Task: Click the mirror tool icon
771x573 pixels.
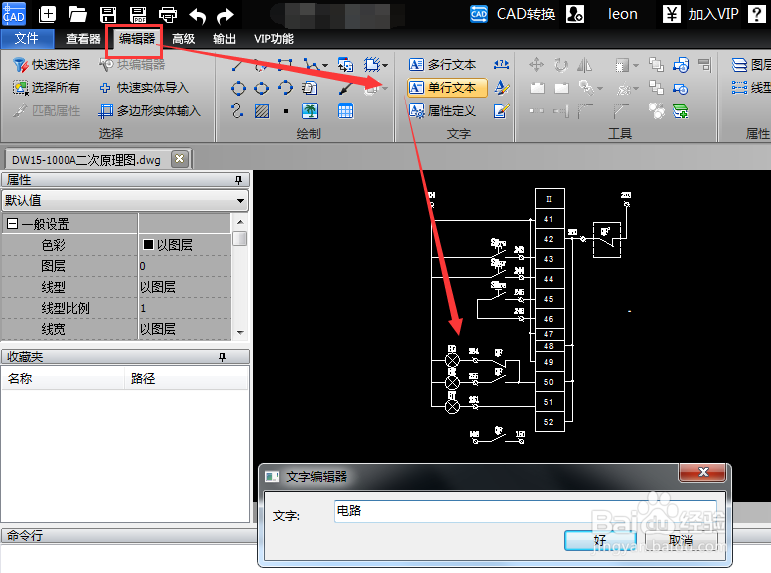Action: coord(584,64)
